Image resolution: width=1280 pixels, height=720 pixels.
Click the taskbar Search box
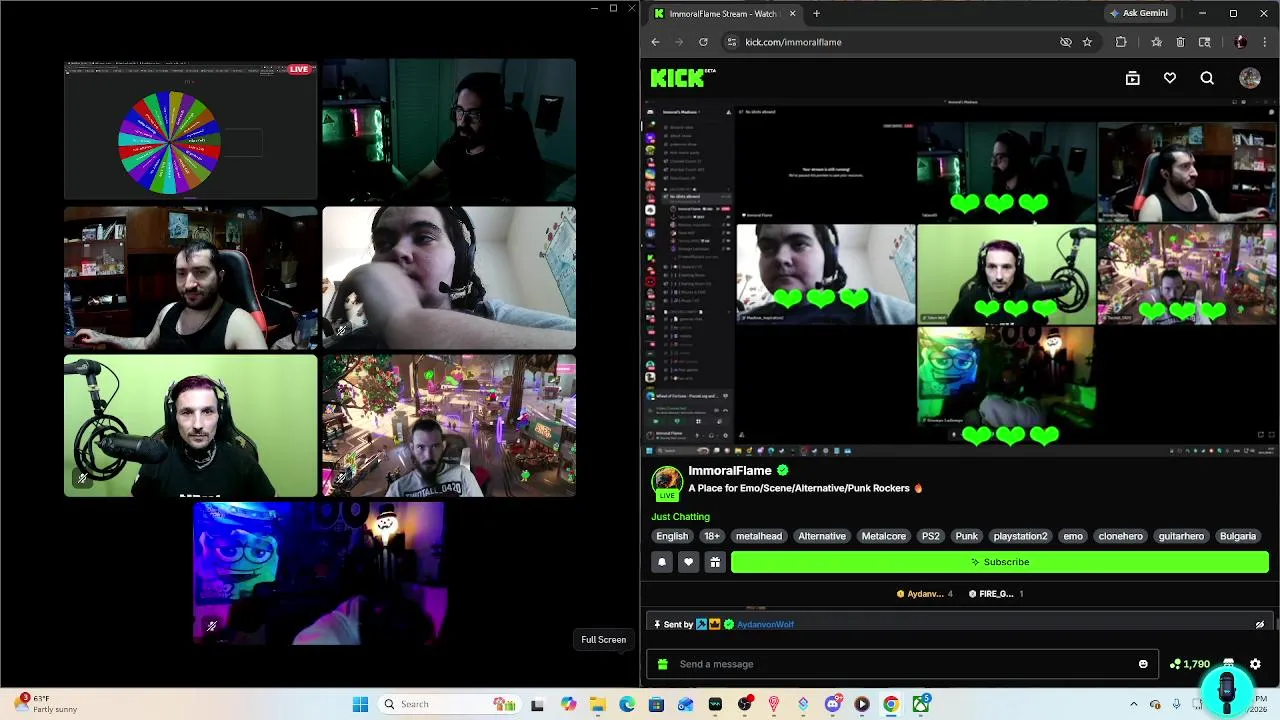[x=448, y=704]
